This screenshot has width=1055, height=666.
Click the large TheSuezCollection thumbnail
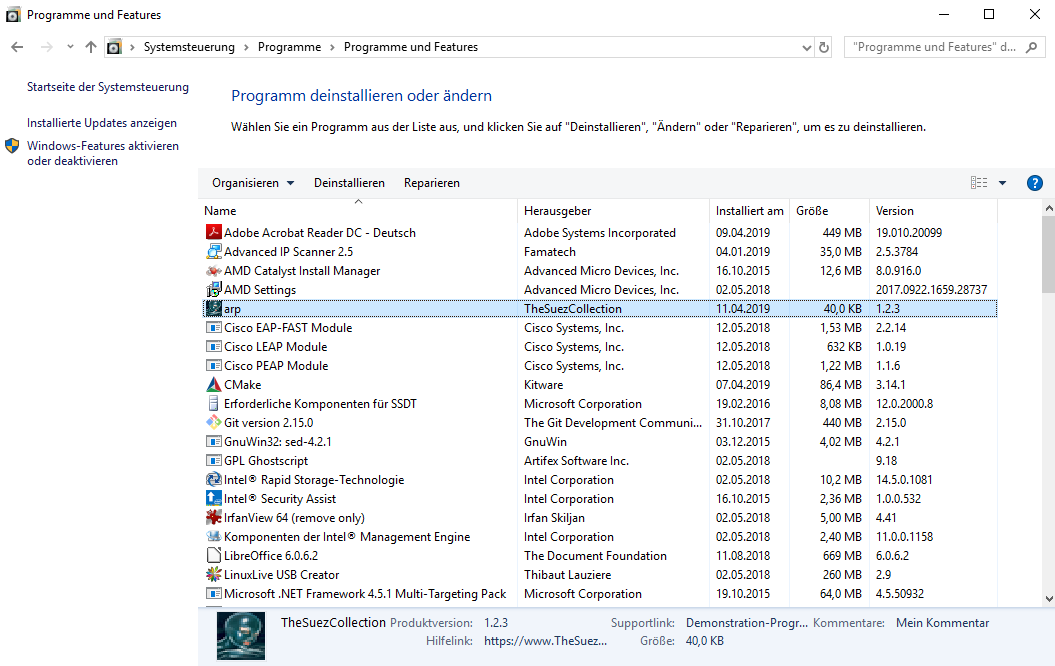pos(241,636)
